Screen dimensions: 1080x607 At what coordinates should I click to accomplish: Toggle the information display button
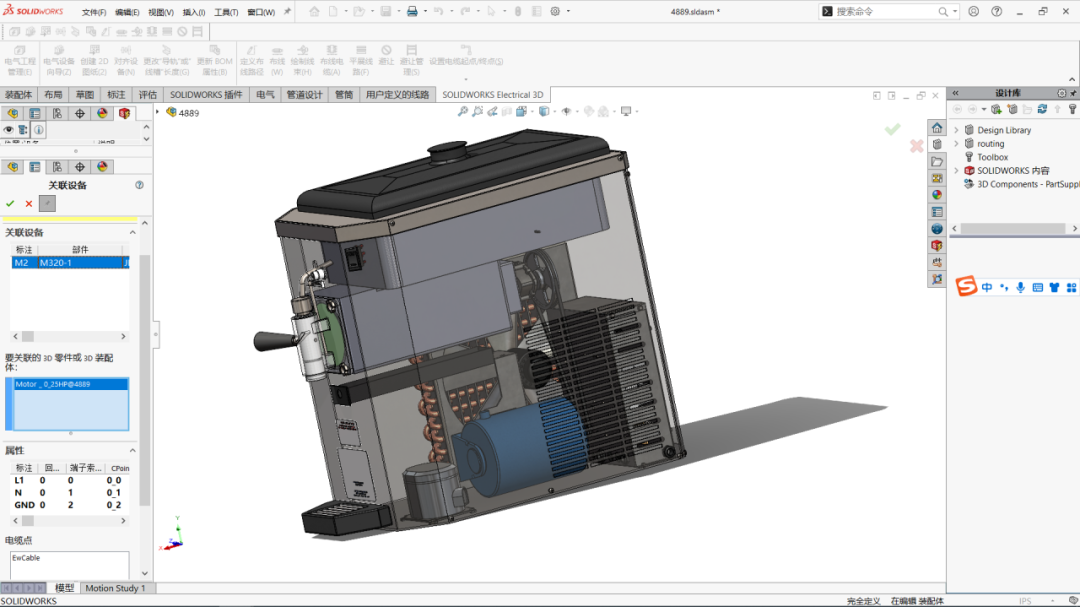coord(39,131)
